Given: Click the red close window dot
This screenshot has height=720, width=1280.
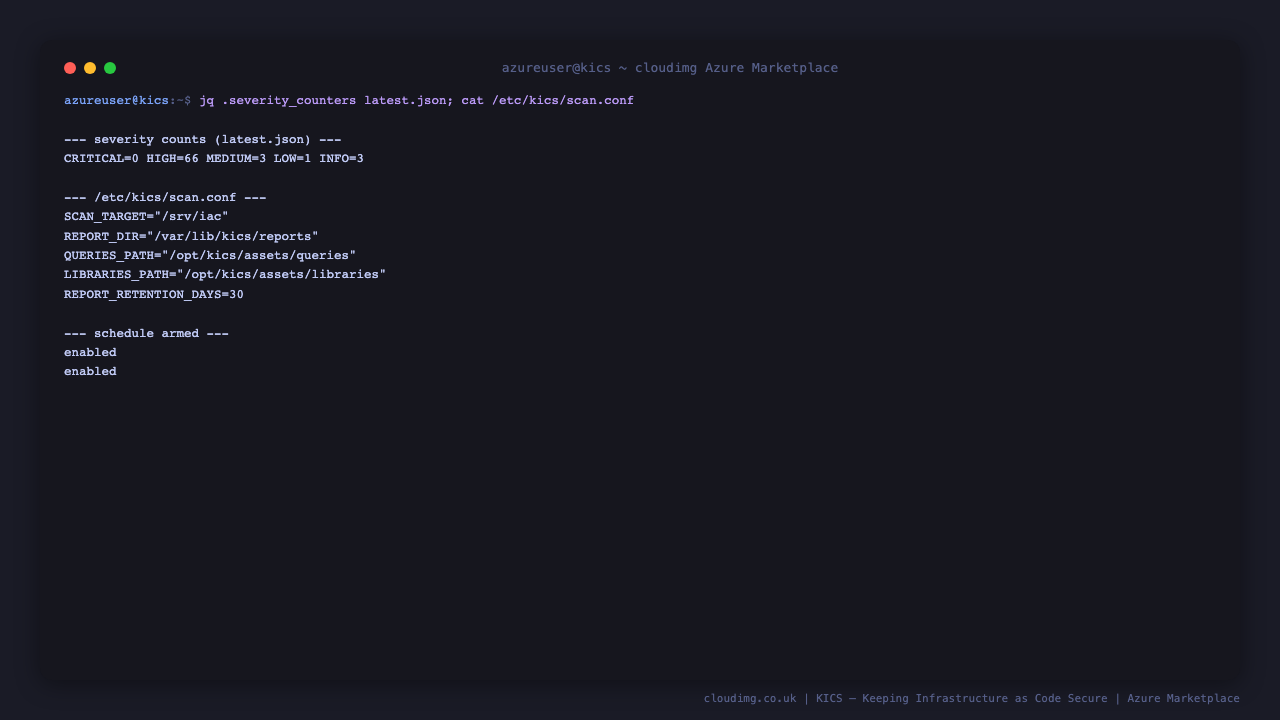Looking at the screenshot, I should pos(70,68).
